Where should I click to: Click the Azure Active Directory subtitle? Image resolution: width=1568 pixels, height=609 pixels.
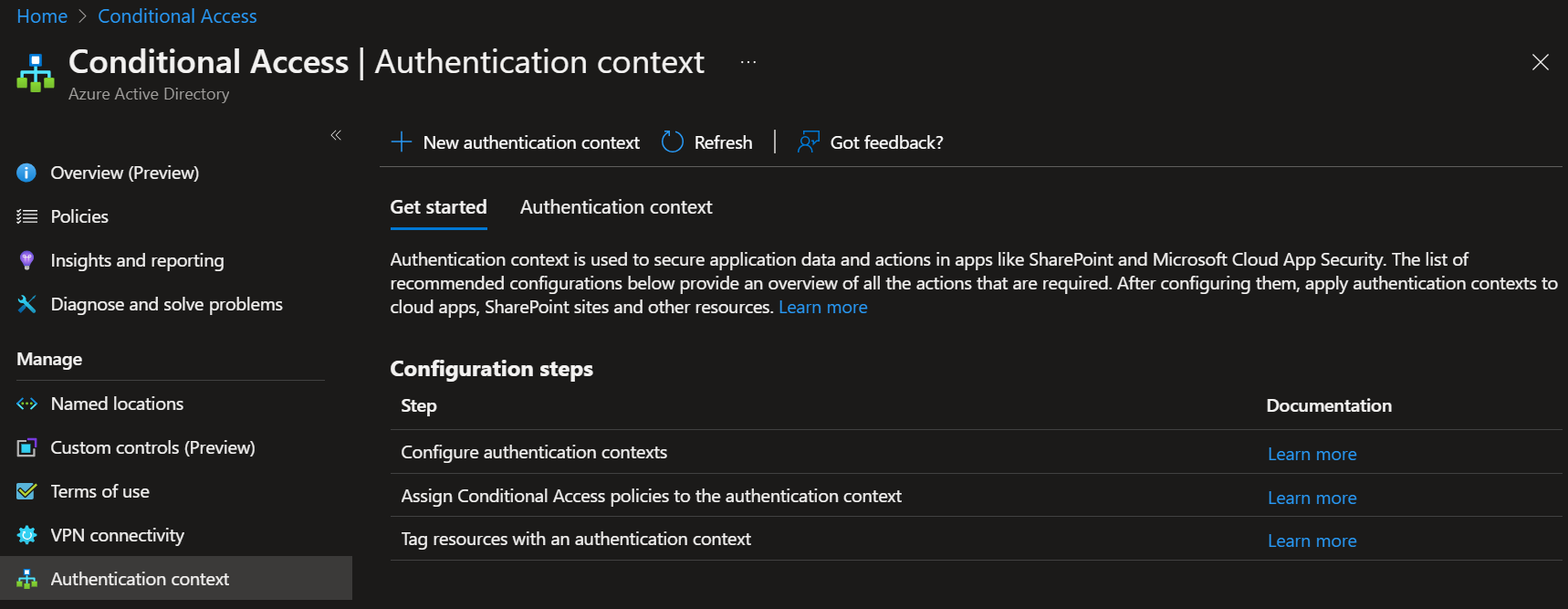tap(149, 94)
